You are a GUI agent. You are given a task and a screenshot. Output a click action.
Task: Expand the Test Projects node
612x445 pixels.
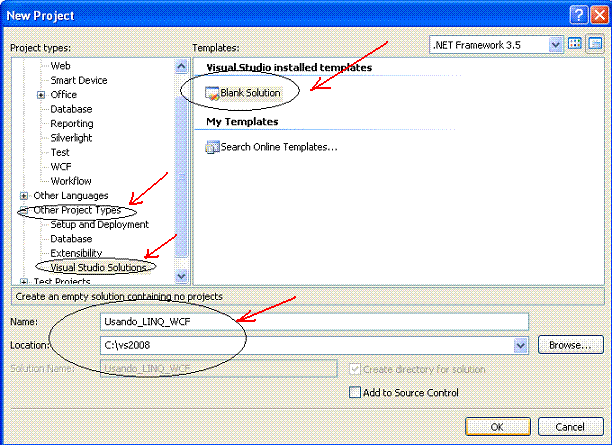point(24,282)
